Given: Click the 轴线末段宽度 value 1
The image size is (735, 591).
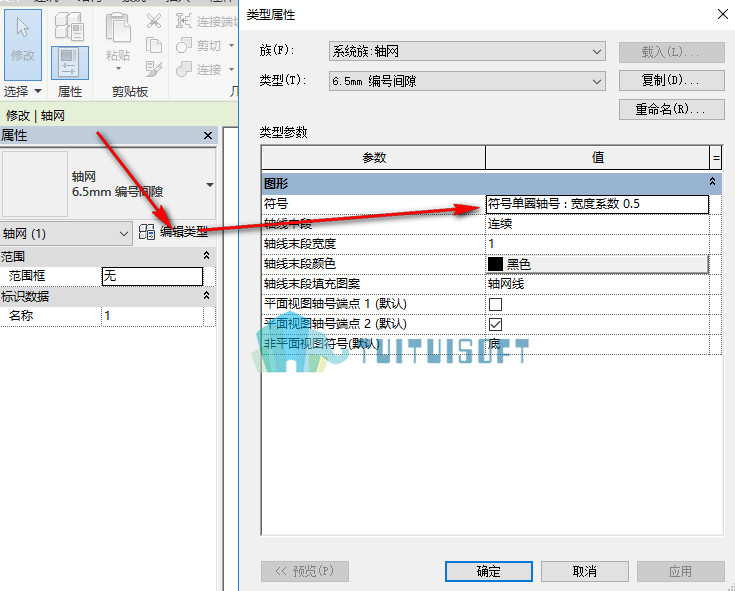Looking at the screenshot, I should (x=597, y=244).
